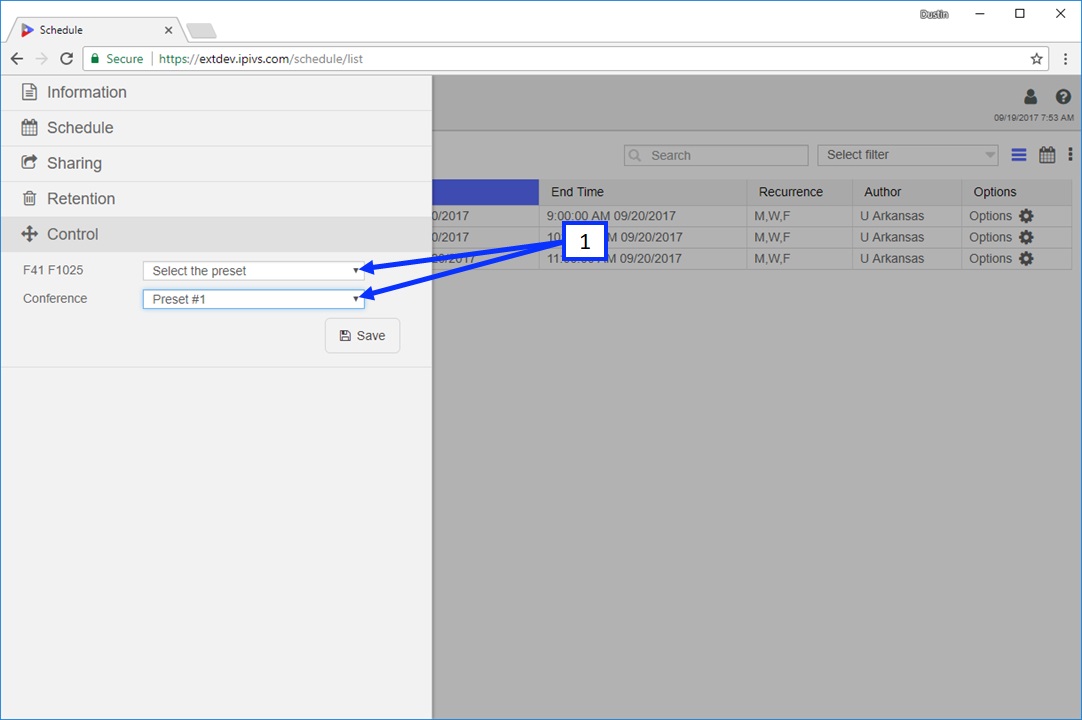
Task: Bookmark this page with star
Action: coord(1036,59)
